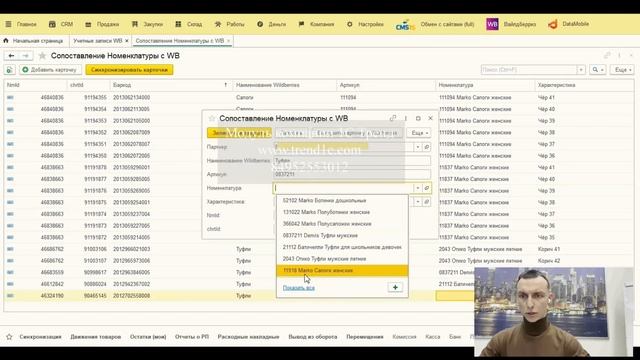Star the dialog Сопоставление Номенклатуры с WB

point(211,118)
